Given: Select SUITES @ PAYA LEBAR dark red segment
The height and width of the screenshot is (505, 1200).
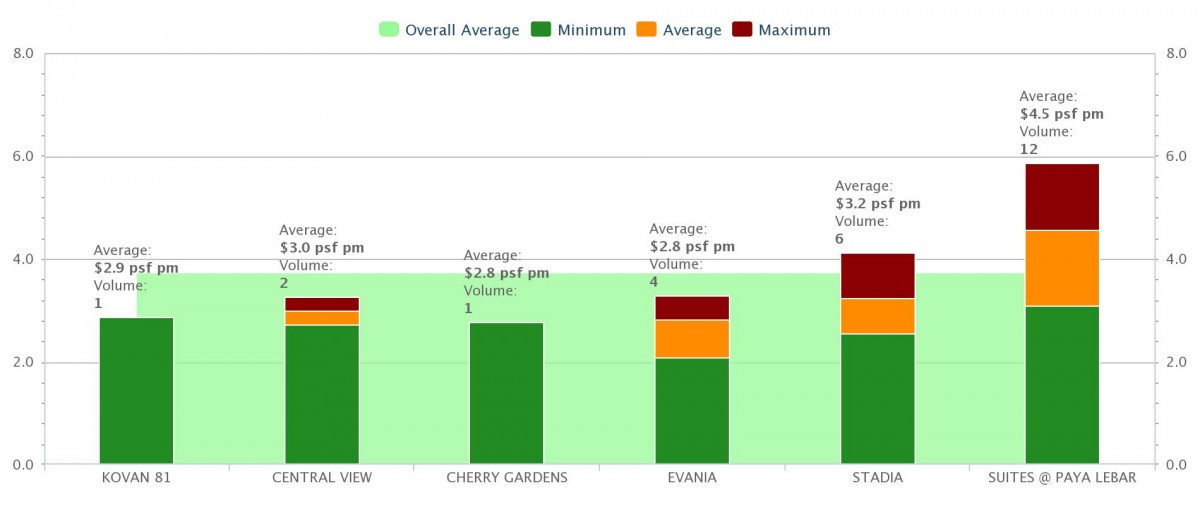Looking at the screenshot, I should (1062, 197).
